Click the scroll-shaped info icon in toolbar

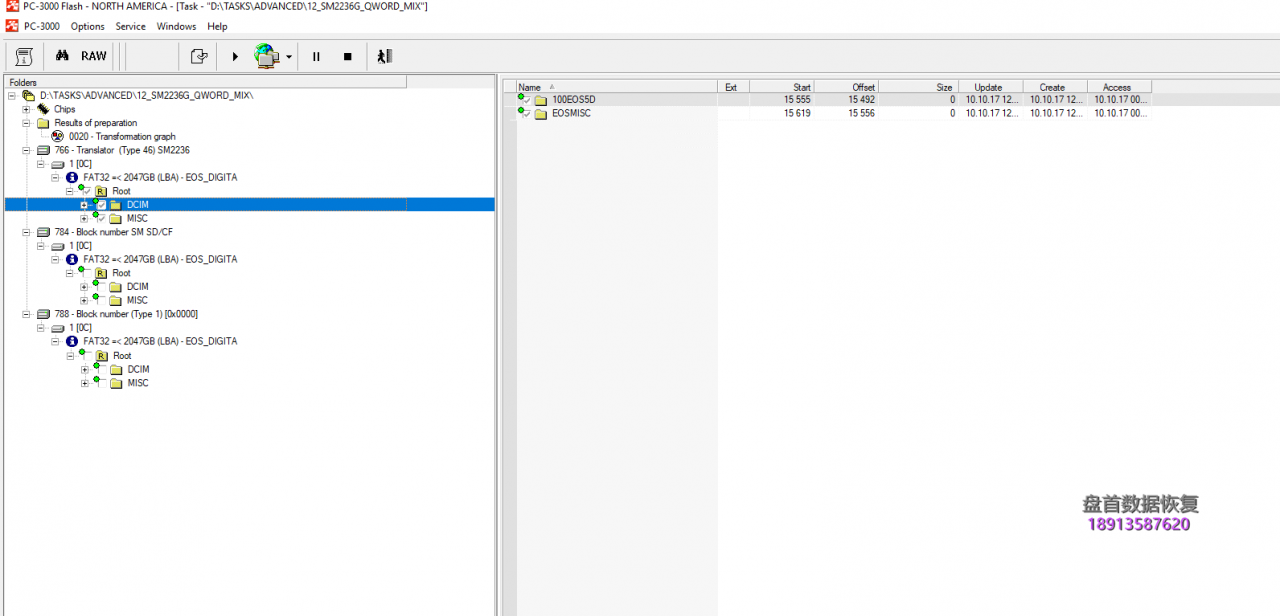pos(25,56)
